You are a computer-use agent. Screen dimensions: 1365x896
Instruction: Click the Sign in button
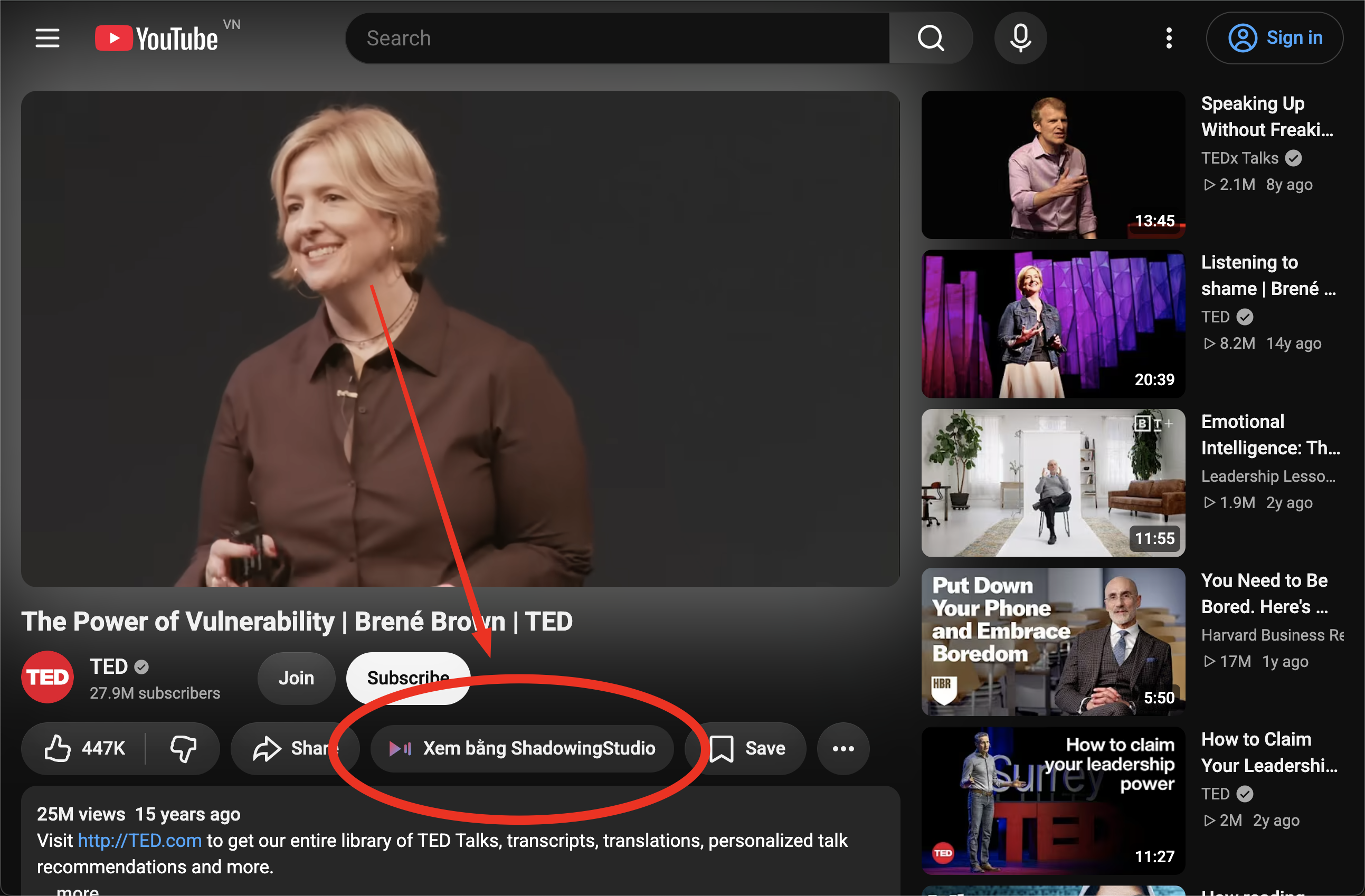(1274, 38)
